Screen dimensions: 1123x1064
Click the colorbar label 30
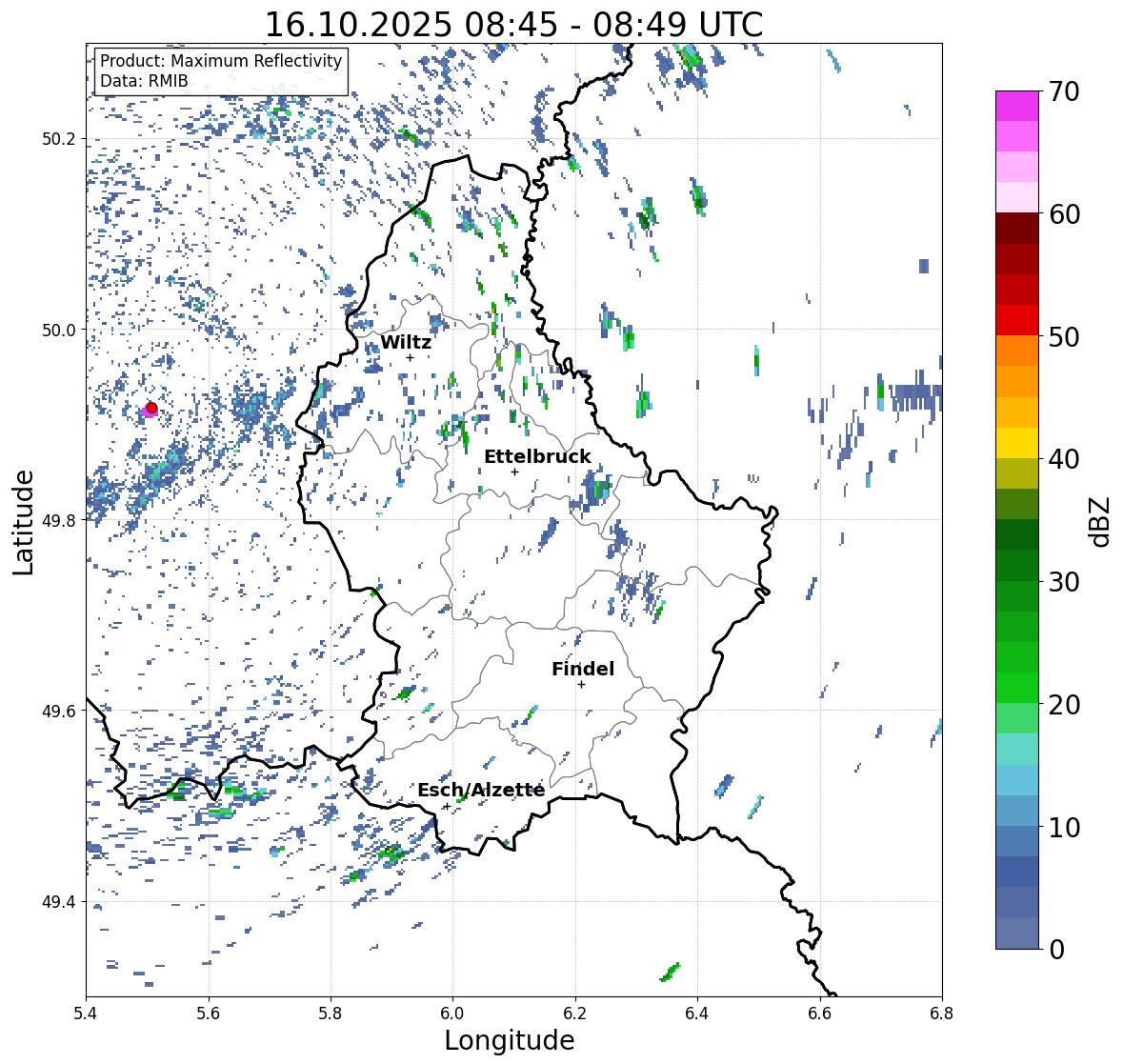(1064, 582)
